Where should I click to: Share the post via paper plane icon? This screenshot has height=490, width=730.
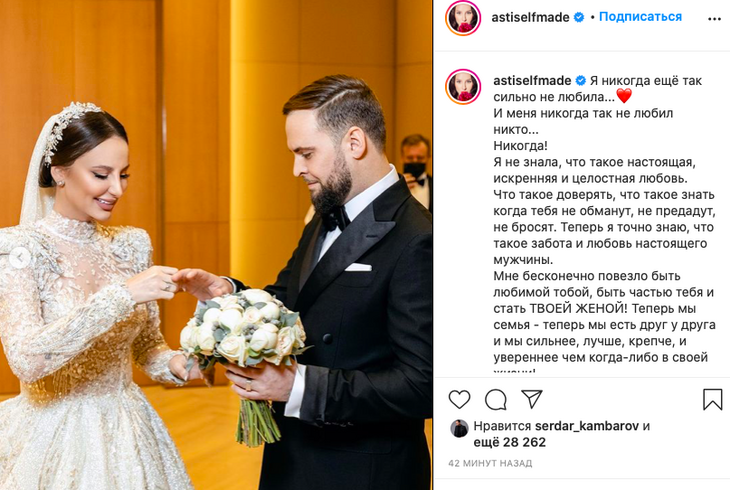pos(532,399)
